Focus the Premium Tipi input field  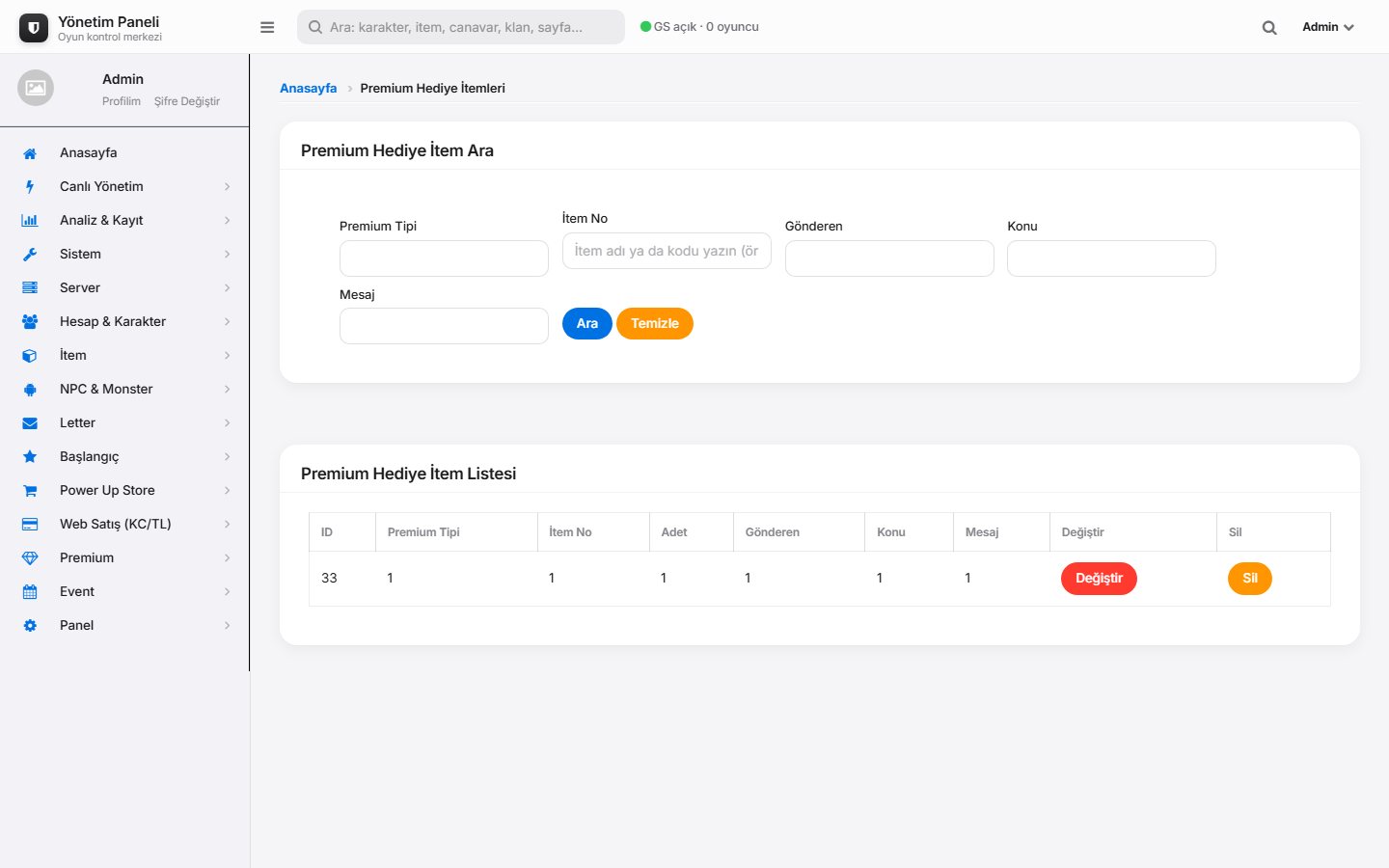[444, 258]
